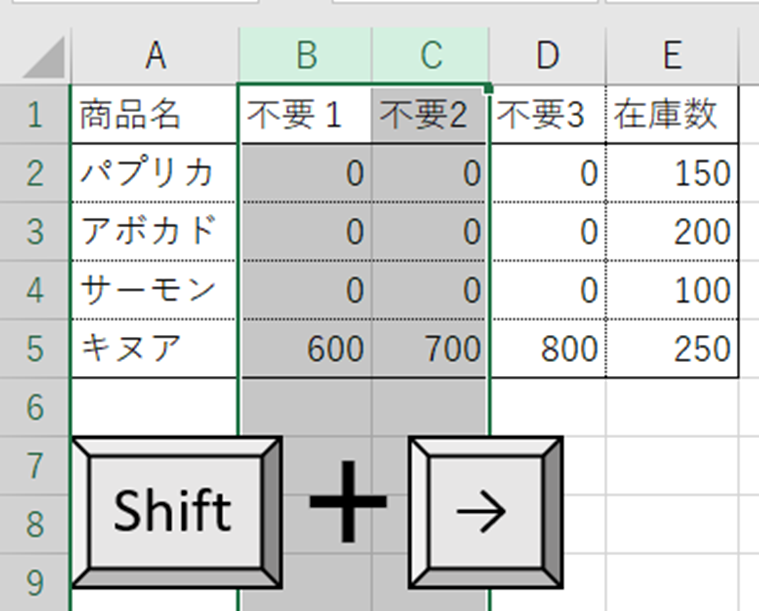759x611 pixels.
Task: Click the cell containing 800
Action: (547, 349)
